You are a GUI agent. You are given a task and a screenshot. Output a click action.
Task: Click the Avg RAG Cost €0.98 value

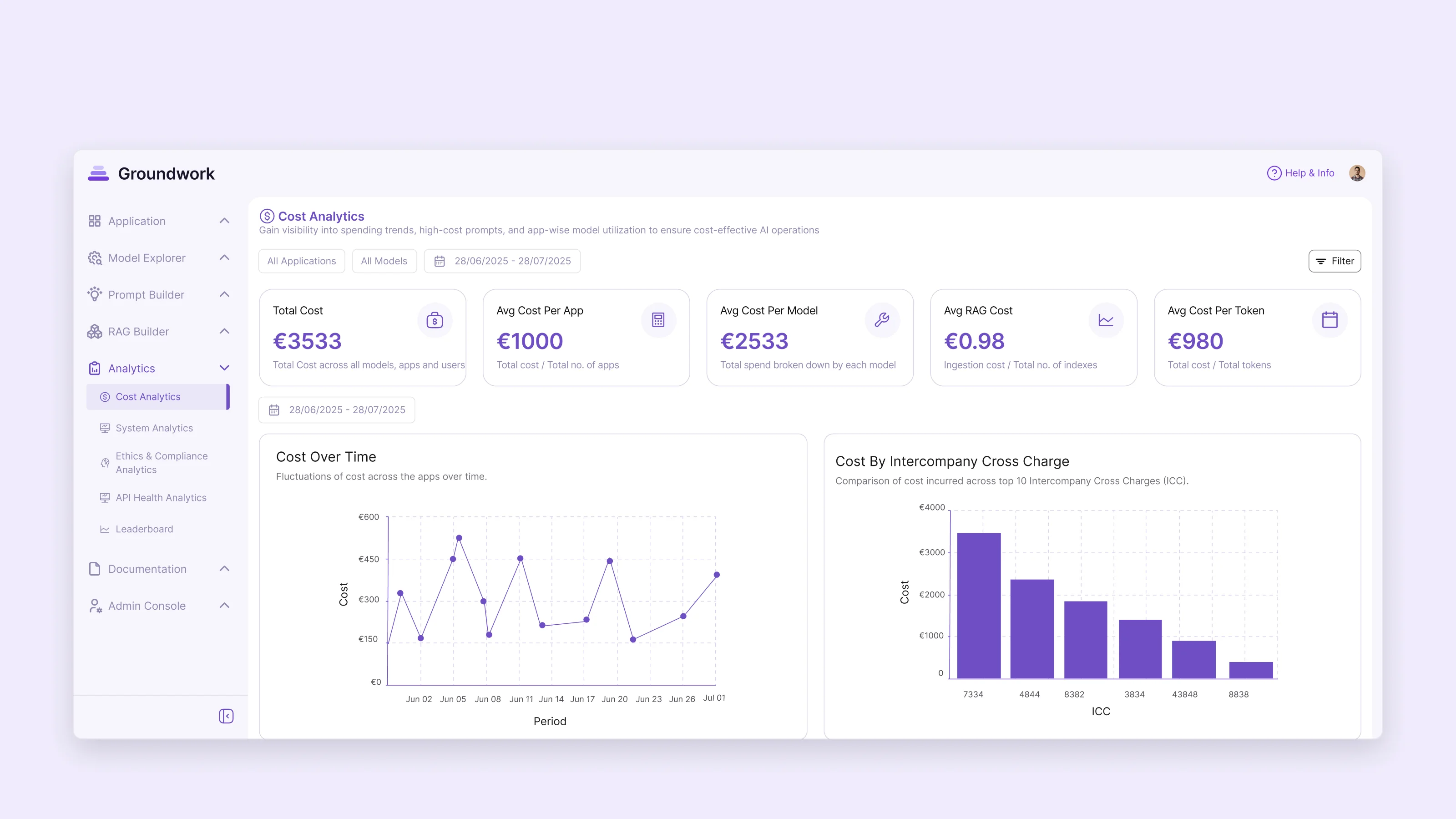975,341
